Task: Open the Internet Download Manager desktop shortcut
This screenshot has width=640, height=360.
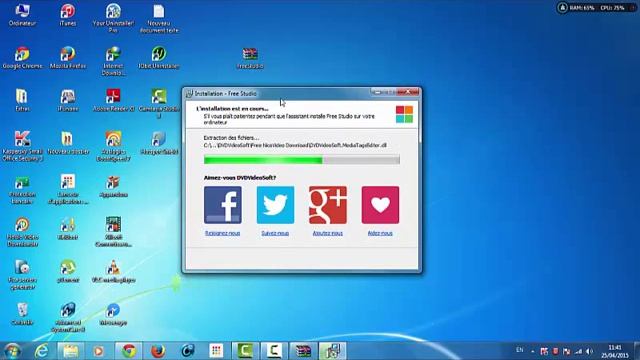Action: tap(113, 61)
